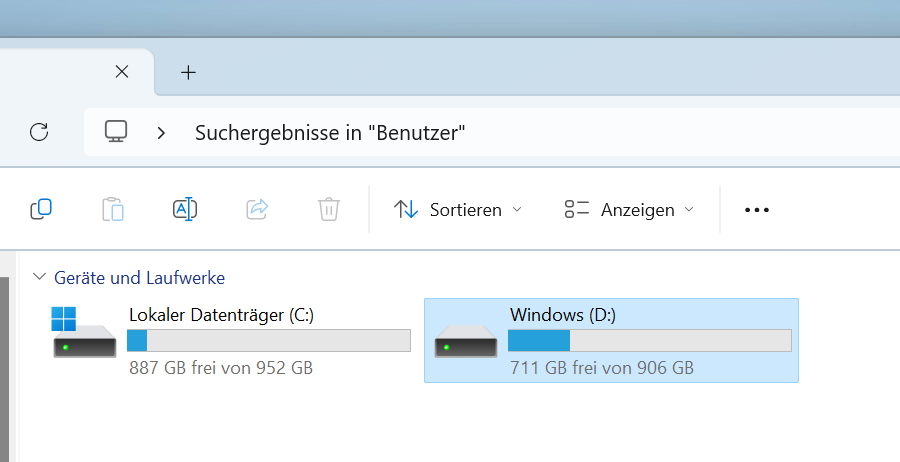Image resolution: width=900 pixels, height=462 pixels.
Task: Click the C: drive storage usage bar
Action: 269,340
